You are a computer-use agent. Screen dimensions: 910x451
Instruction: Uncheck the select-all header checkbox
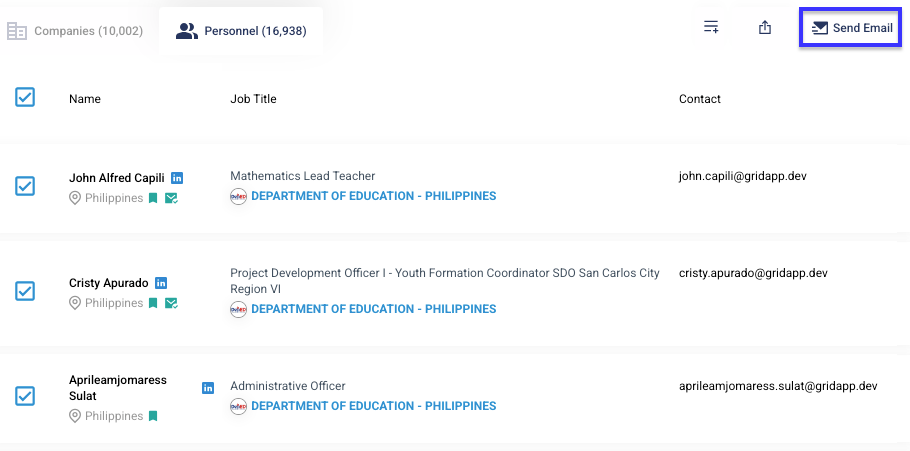(25, 97)
